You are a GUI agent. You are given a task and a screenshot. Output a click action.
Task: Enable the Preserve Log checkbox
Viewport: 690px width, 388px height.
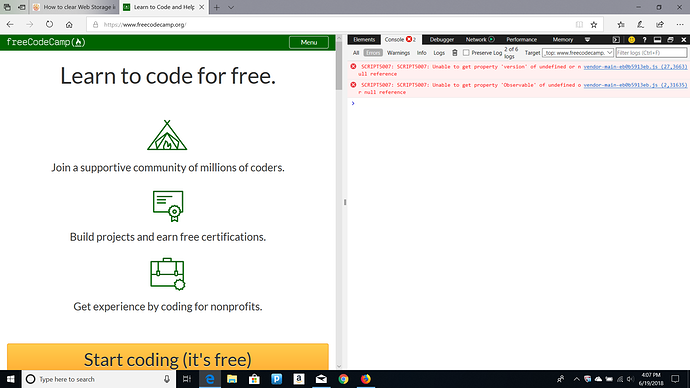[466, 53]
